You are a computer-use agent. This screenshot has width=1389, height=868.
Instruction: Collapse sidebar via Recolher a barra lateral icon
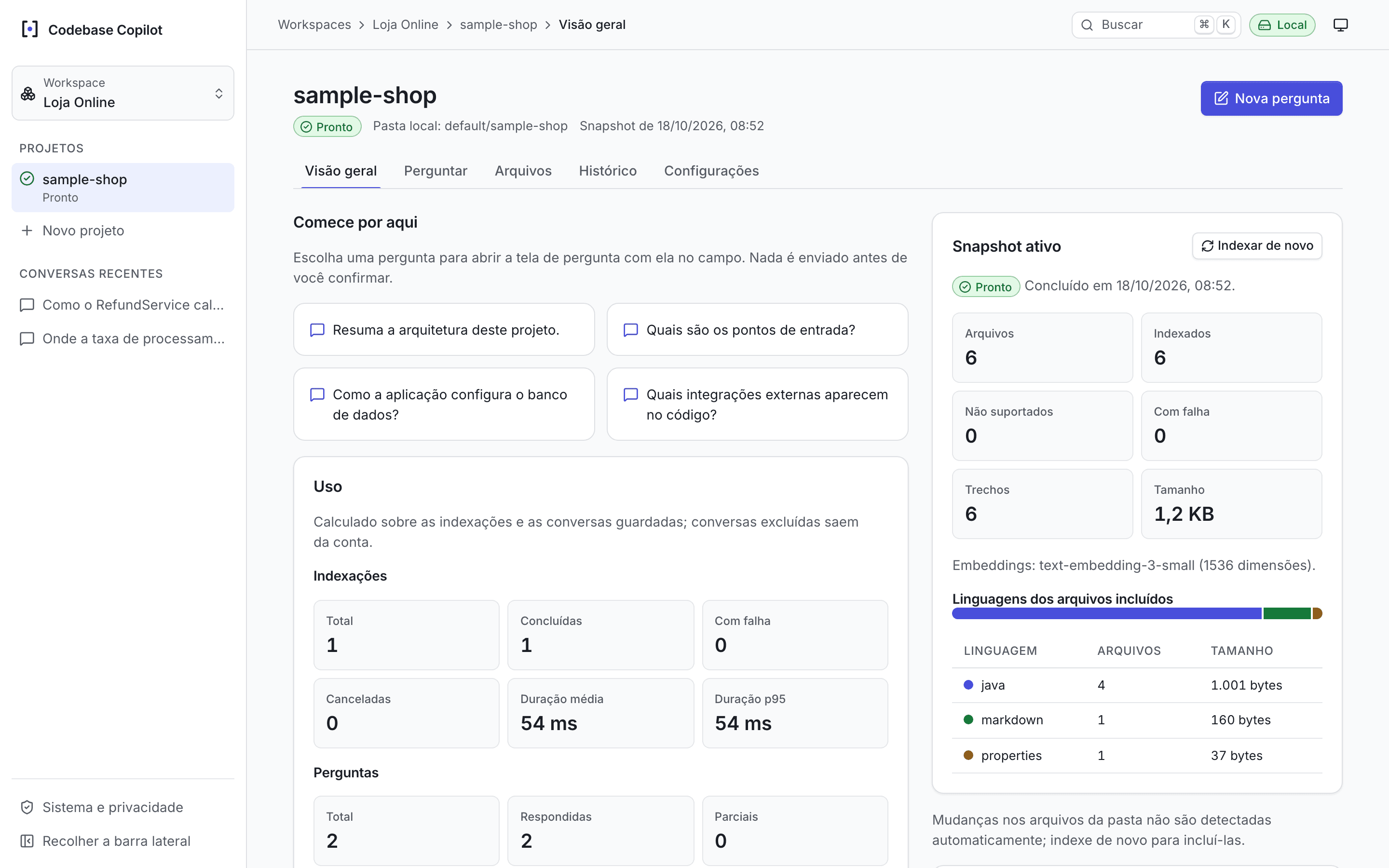(x=27, y=841)
